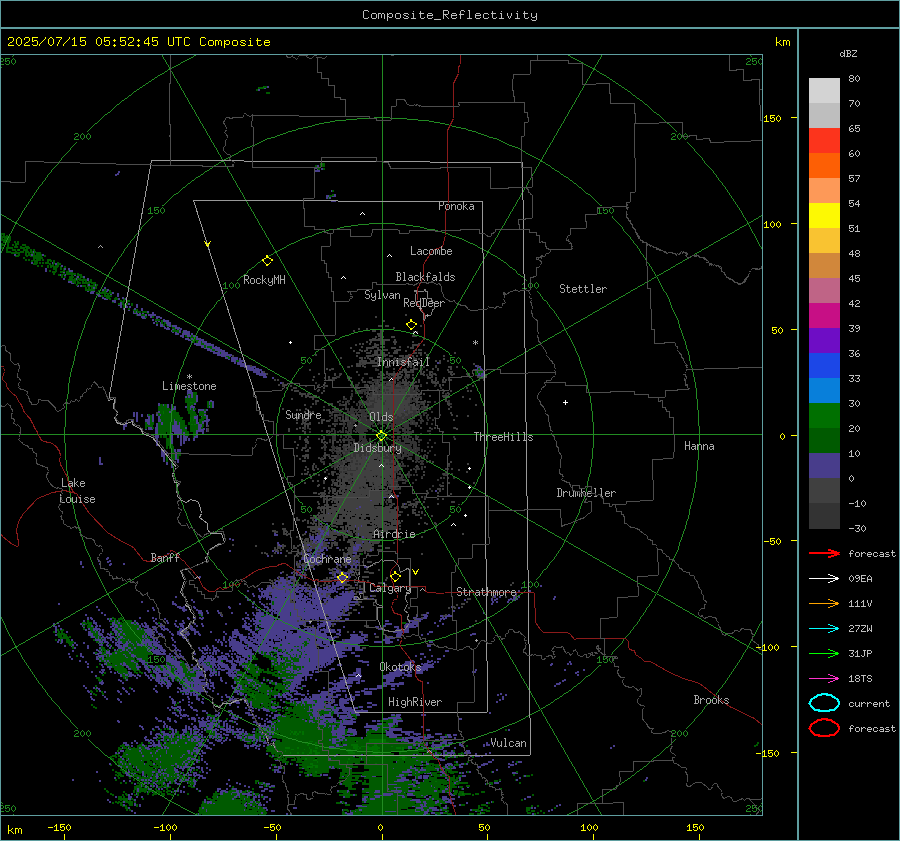Click the white 09EA arrow in legend

pyautogui.click(x=824, y=579)
